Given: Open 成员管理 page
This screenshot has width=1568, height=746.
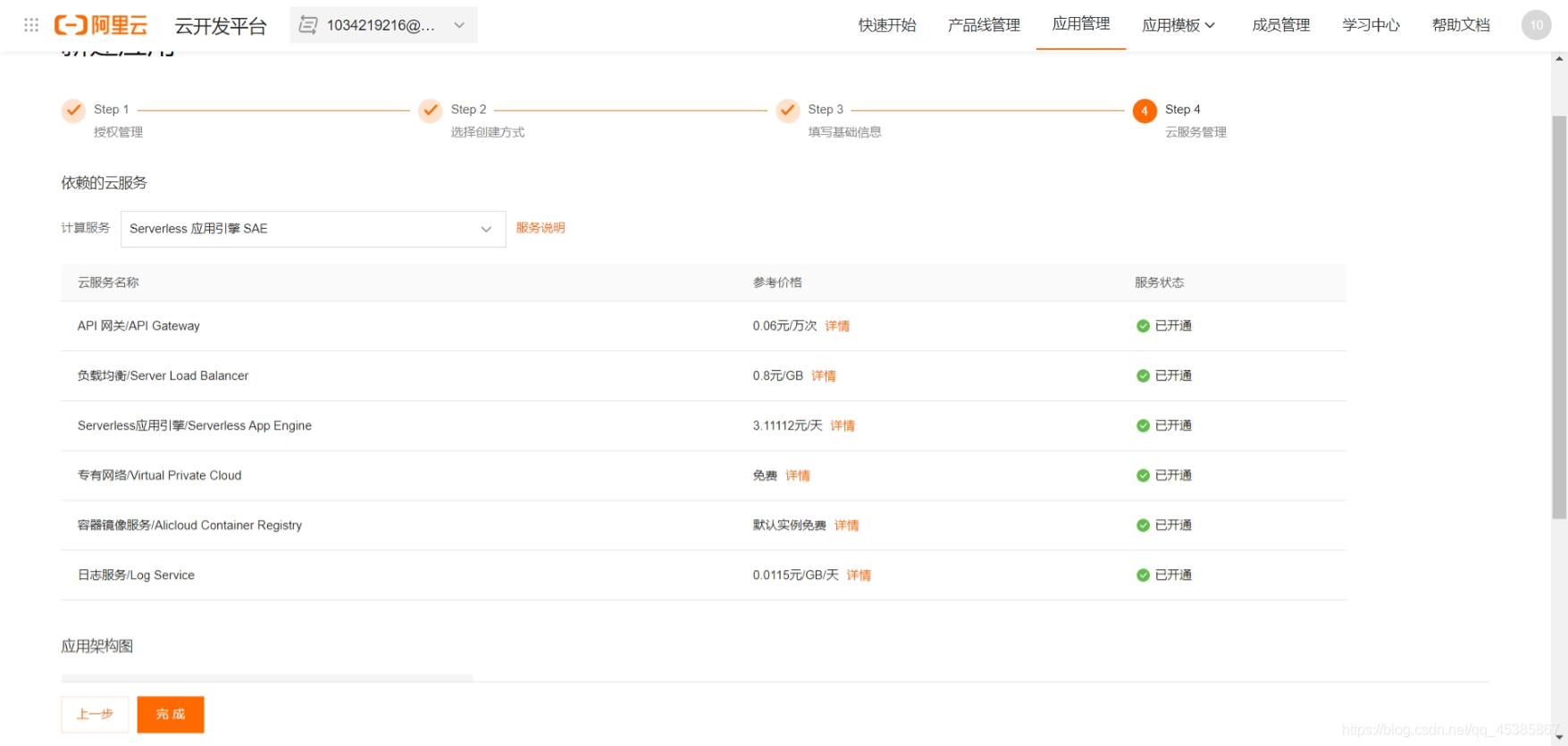Looking at the screenshot, I should 1281,25.
